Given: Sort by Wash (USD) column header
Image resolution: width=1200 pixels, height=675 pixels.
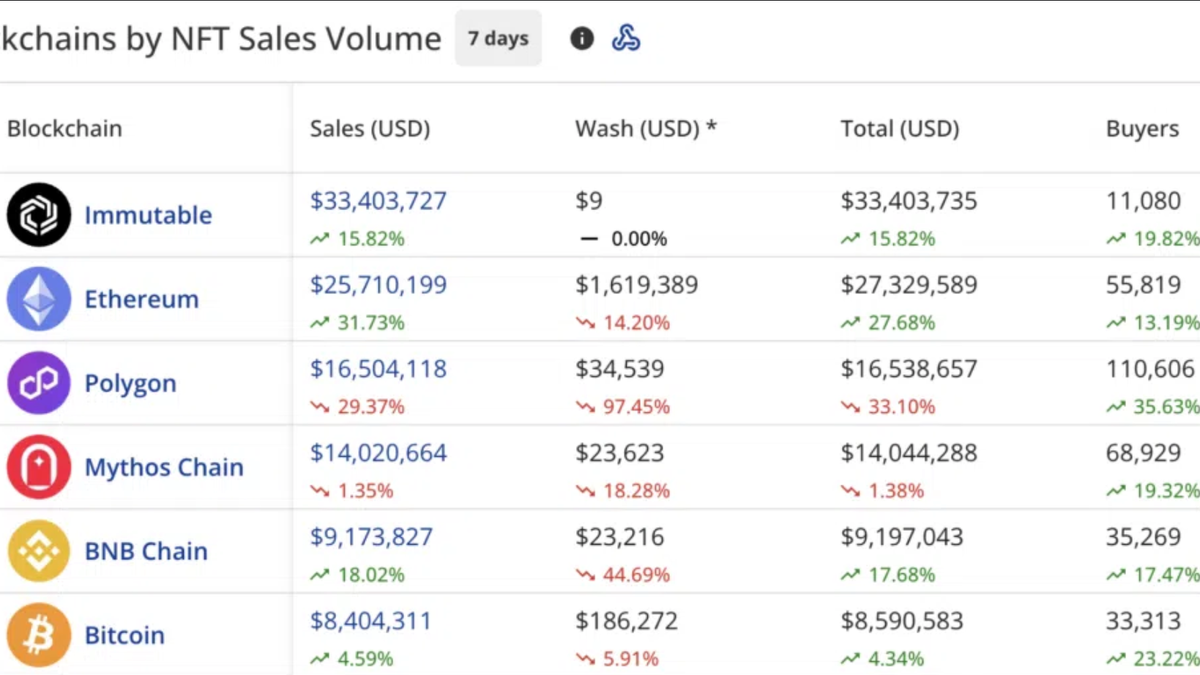Looking at the screenshot, I should point(646,129).
